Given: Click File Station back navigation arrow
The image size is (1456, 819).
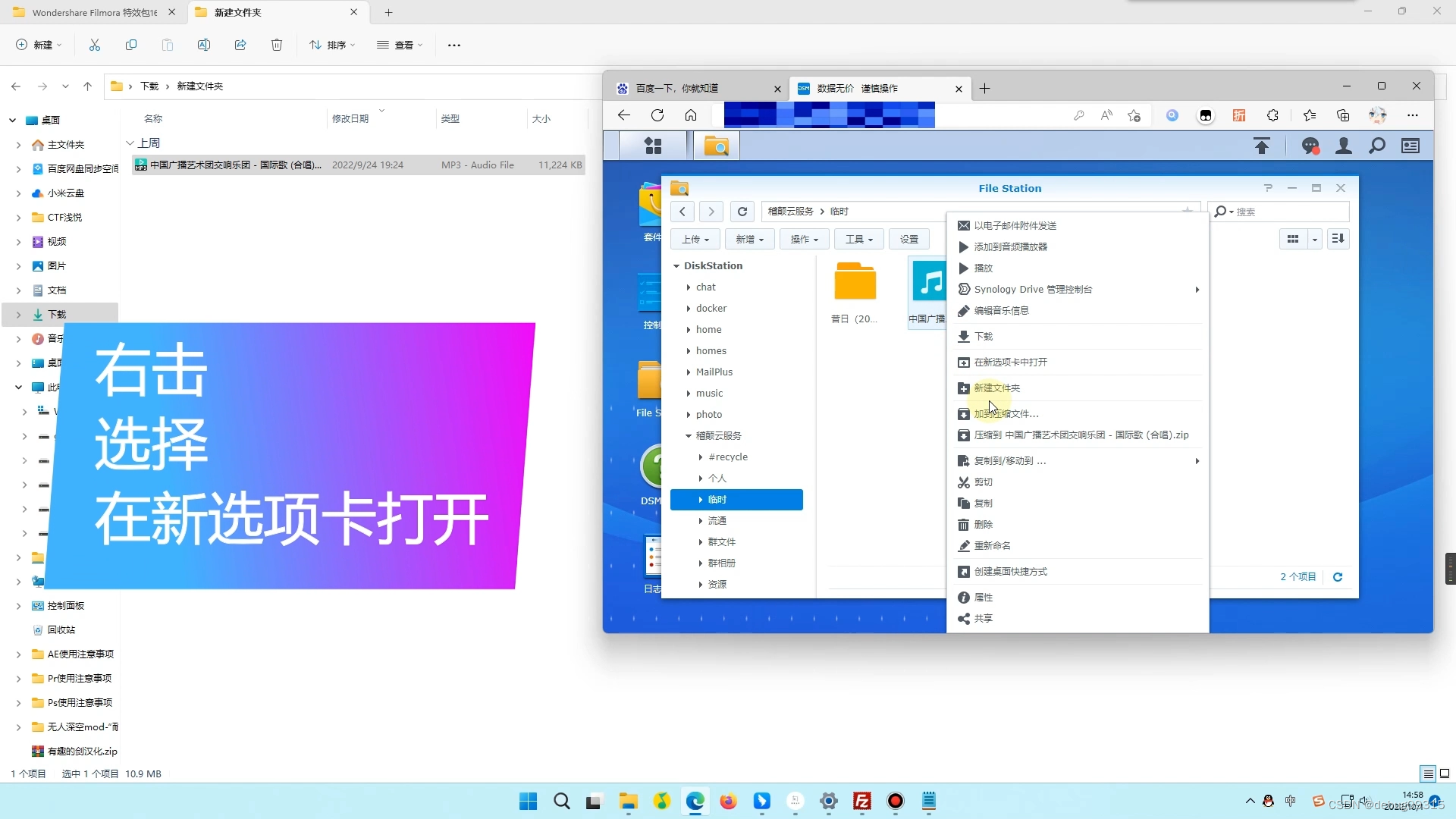Looking at the screenshot, I should [x=682, y=212].
